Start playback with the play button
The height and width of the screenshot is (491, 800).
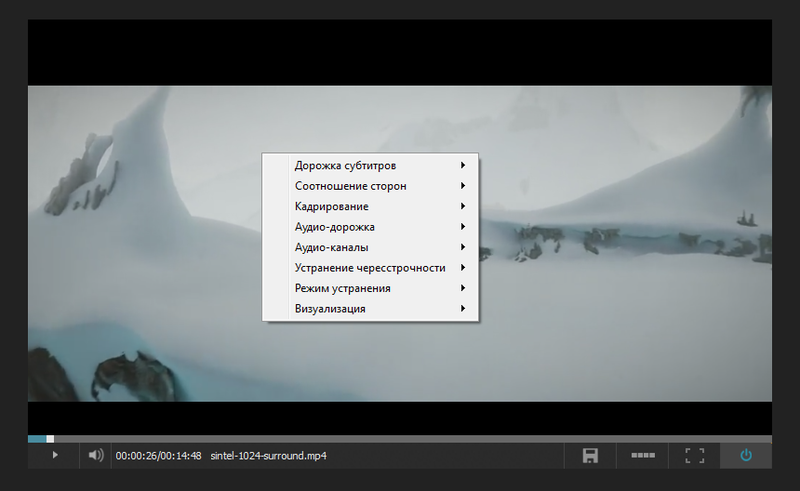click(x=55, y=455)
